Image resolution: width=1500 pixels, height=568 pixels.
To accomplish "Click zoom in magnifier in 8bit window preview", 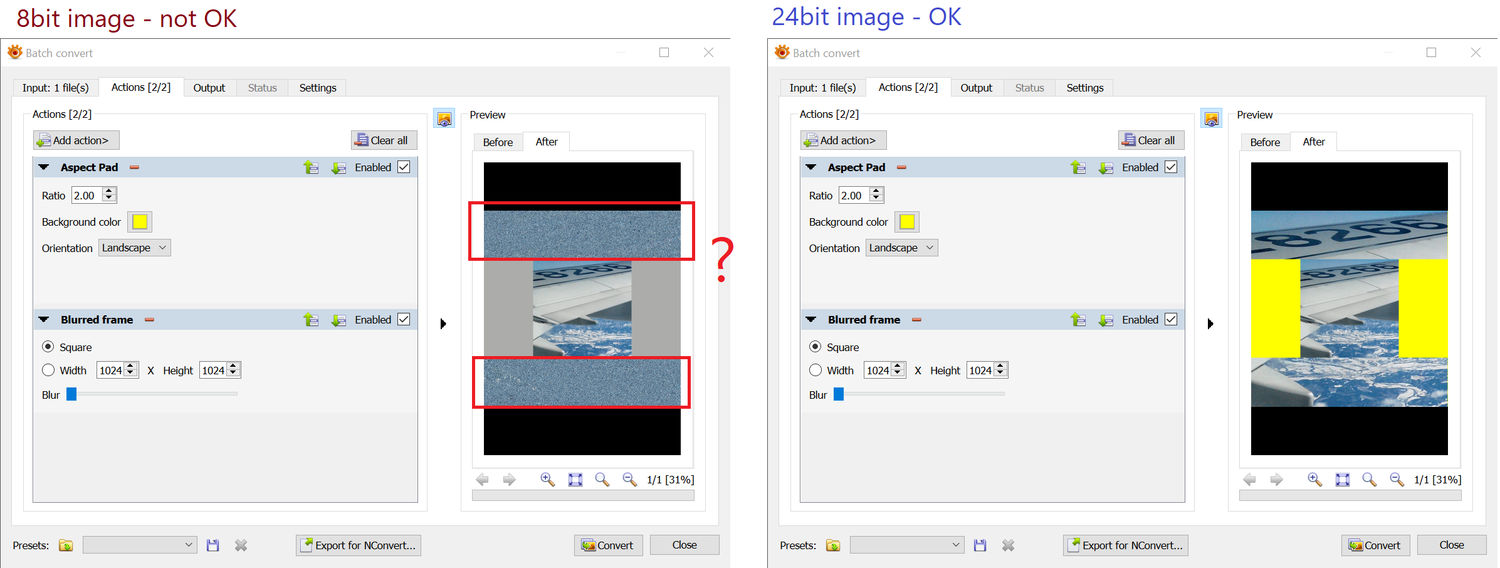I will tap(547, 480).
